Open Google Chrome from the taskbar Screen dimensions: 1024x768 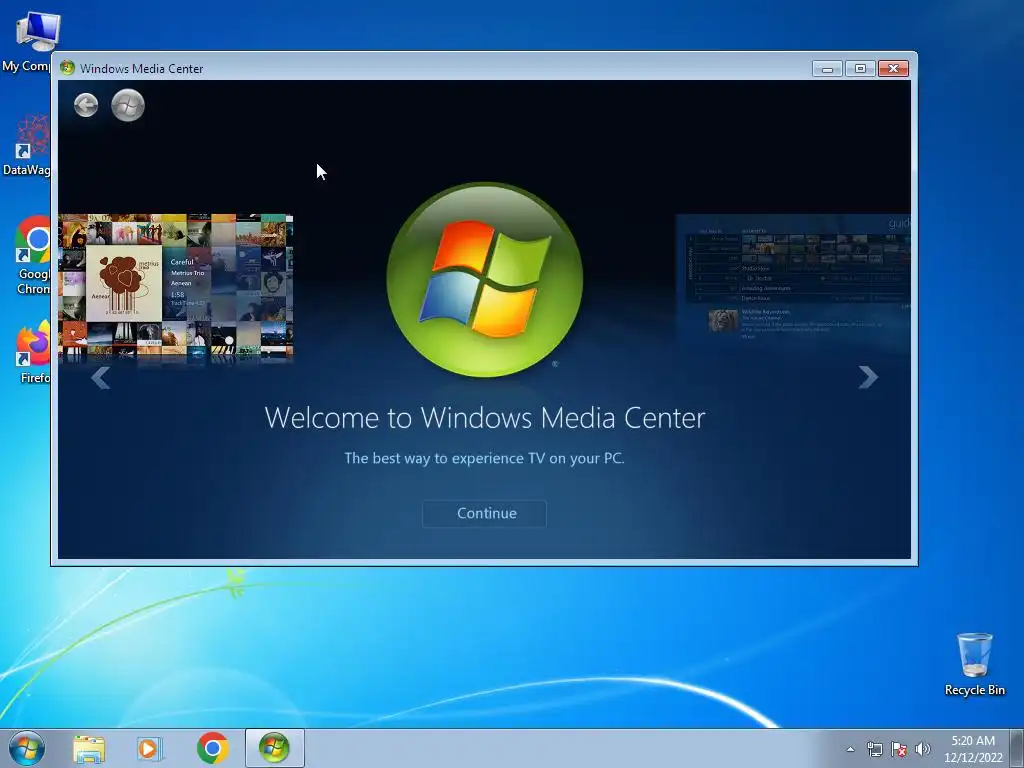tap(212, 748)
